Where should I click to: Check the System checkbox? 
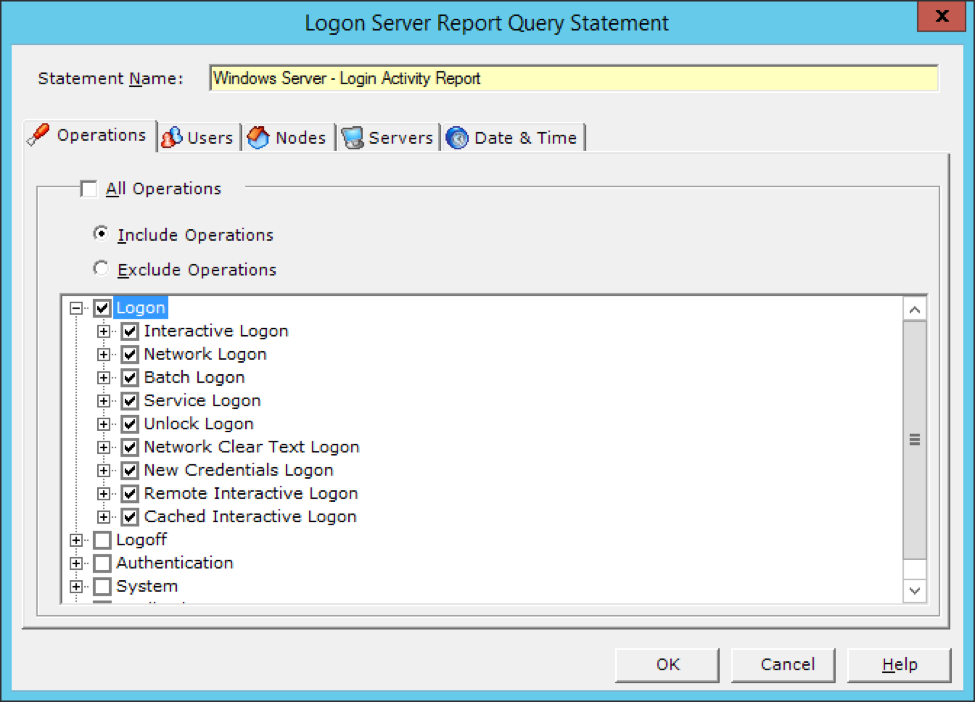103,586
